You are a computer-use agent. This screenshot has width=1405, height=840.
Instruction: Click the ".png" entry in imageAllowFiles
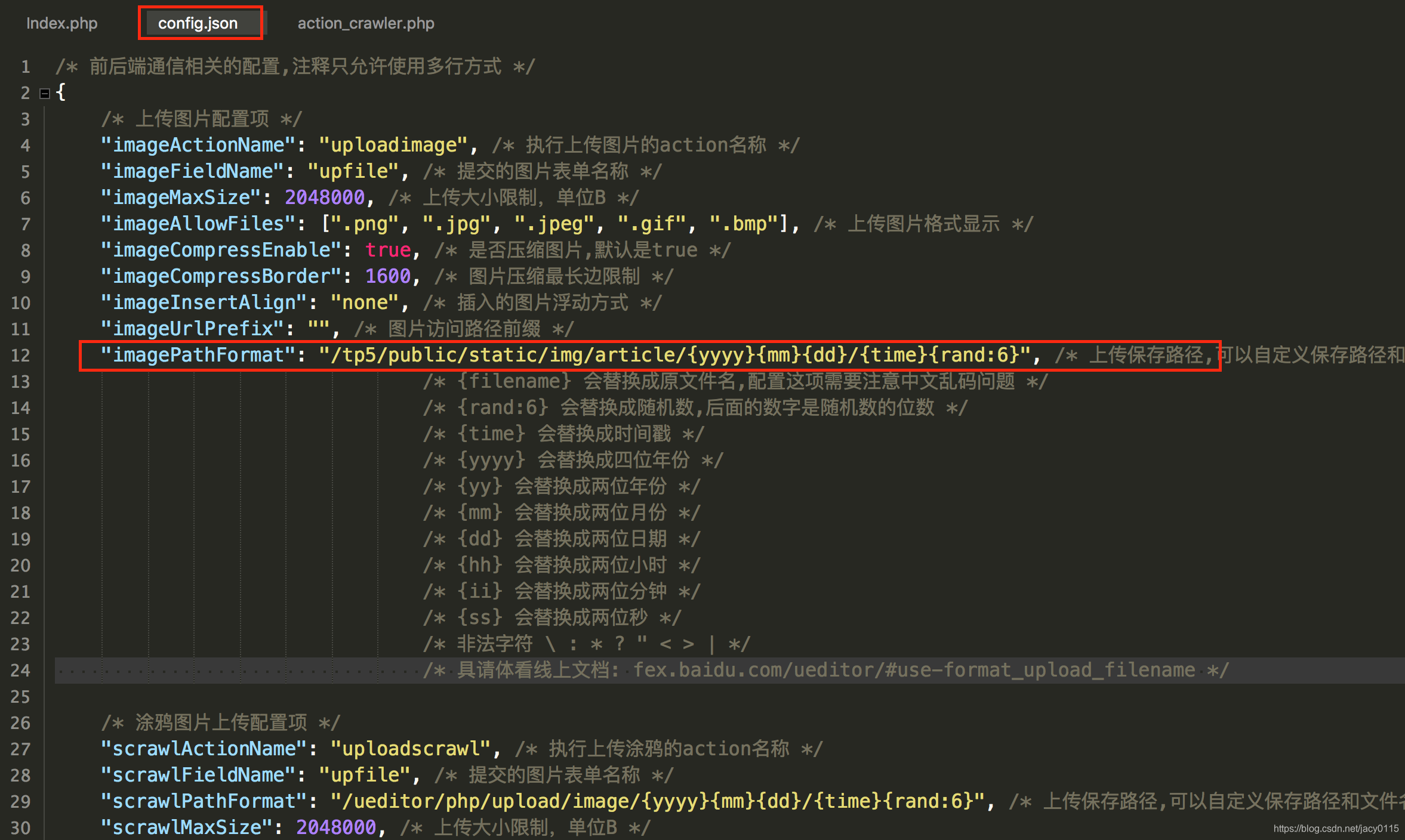point(365,224)
